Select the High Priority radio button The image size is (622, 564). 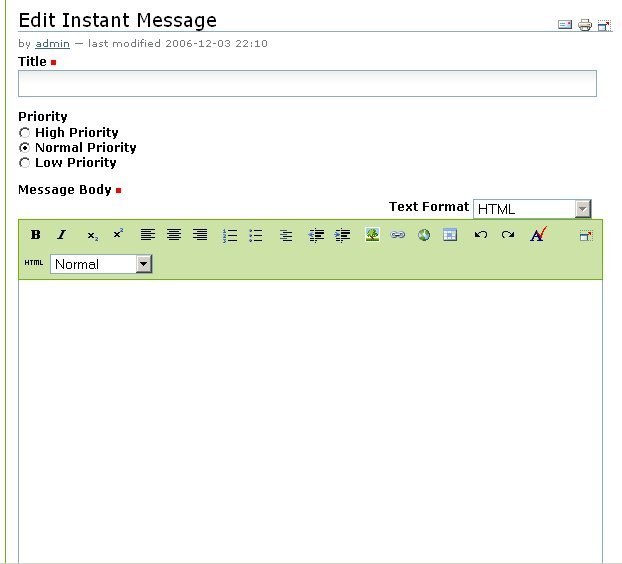(25, 133)
